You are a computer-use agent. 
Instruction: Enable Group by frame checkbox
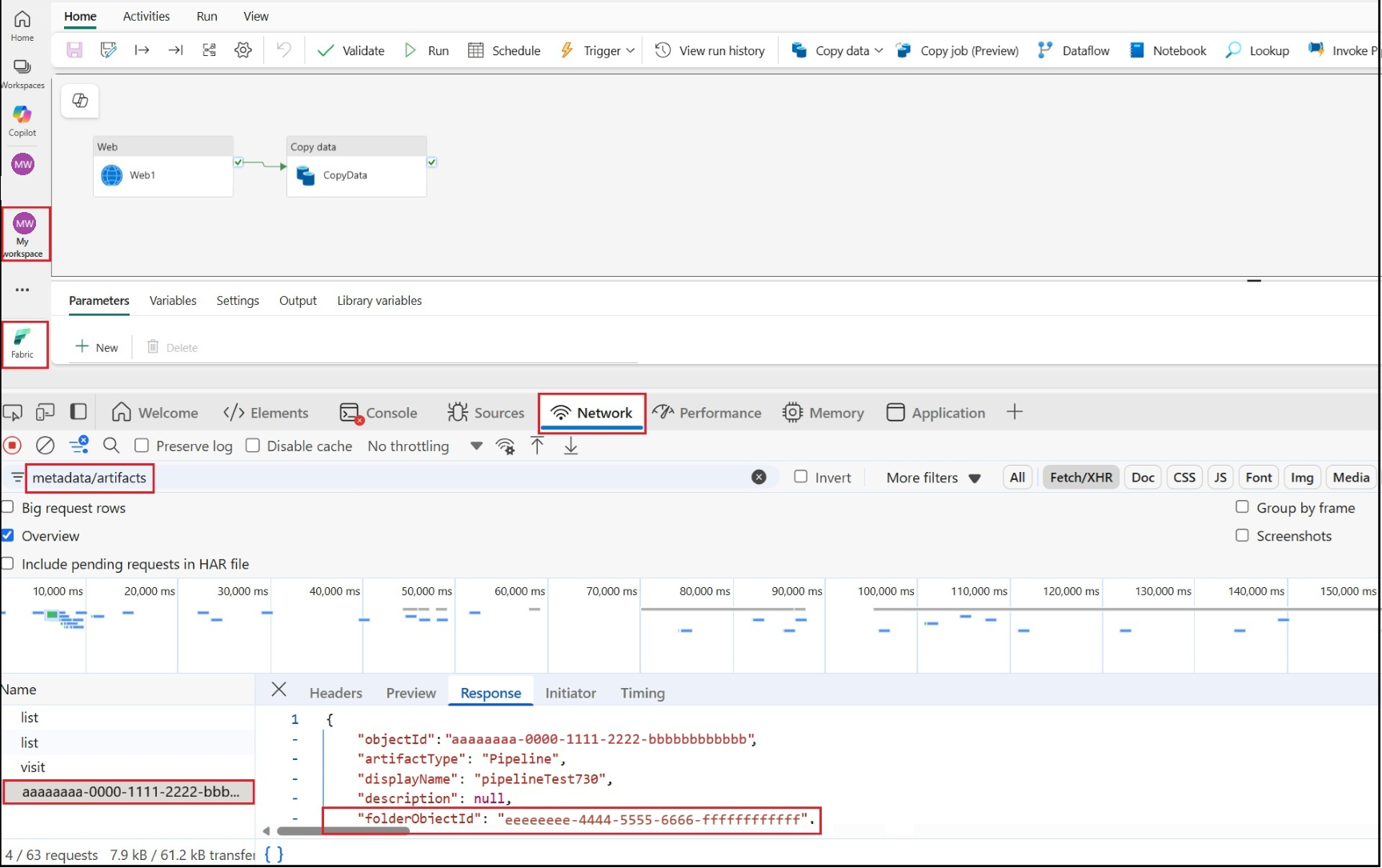pos(1242,507)
